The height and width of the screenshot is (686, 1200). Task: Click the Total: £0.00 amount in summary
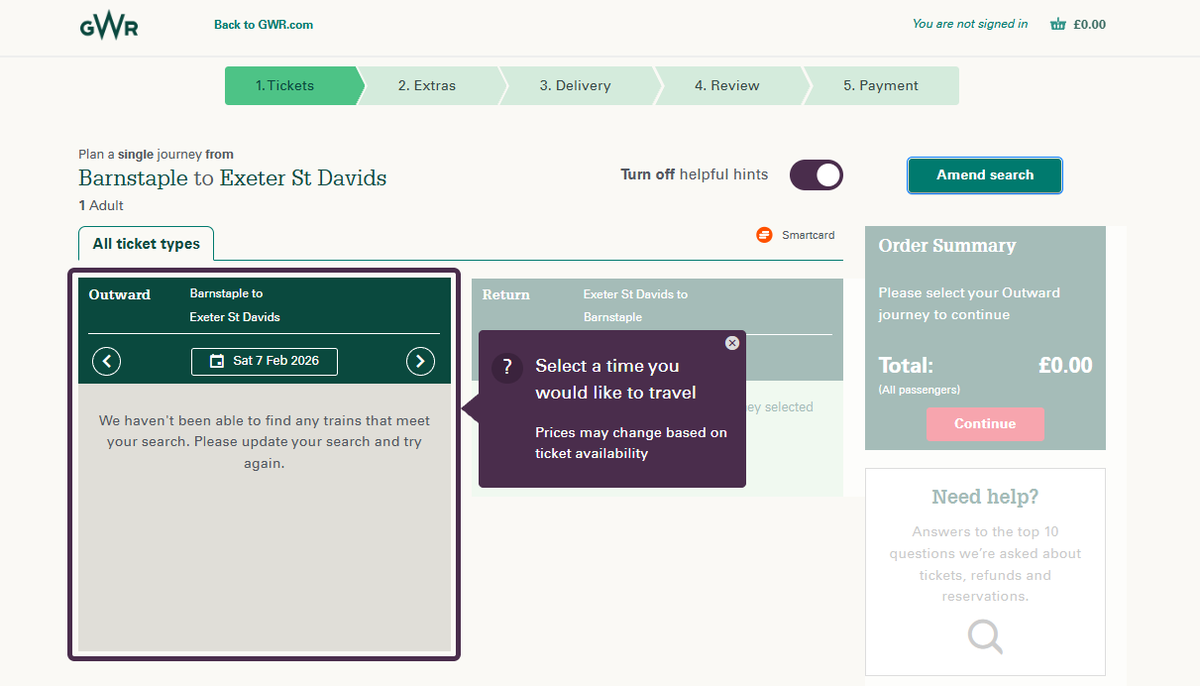tap(1066, 366)
